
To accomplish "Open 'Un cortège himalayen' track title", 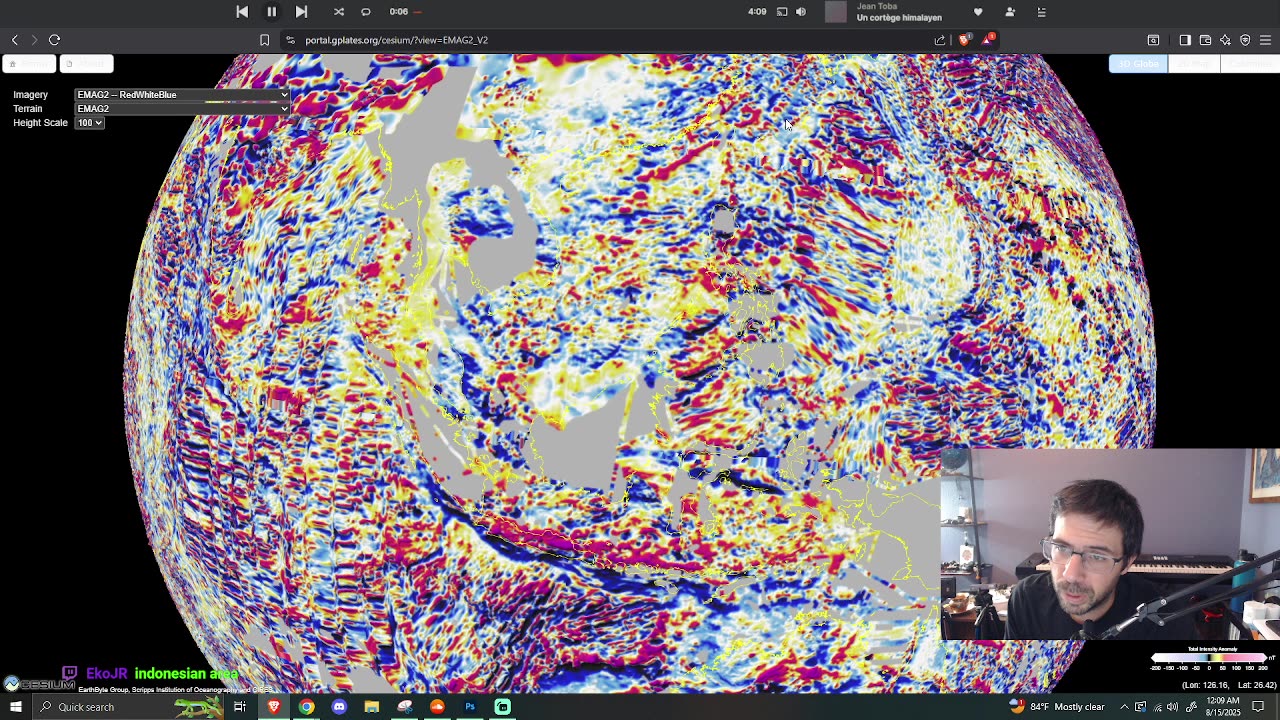I will (899, 17).
